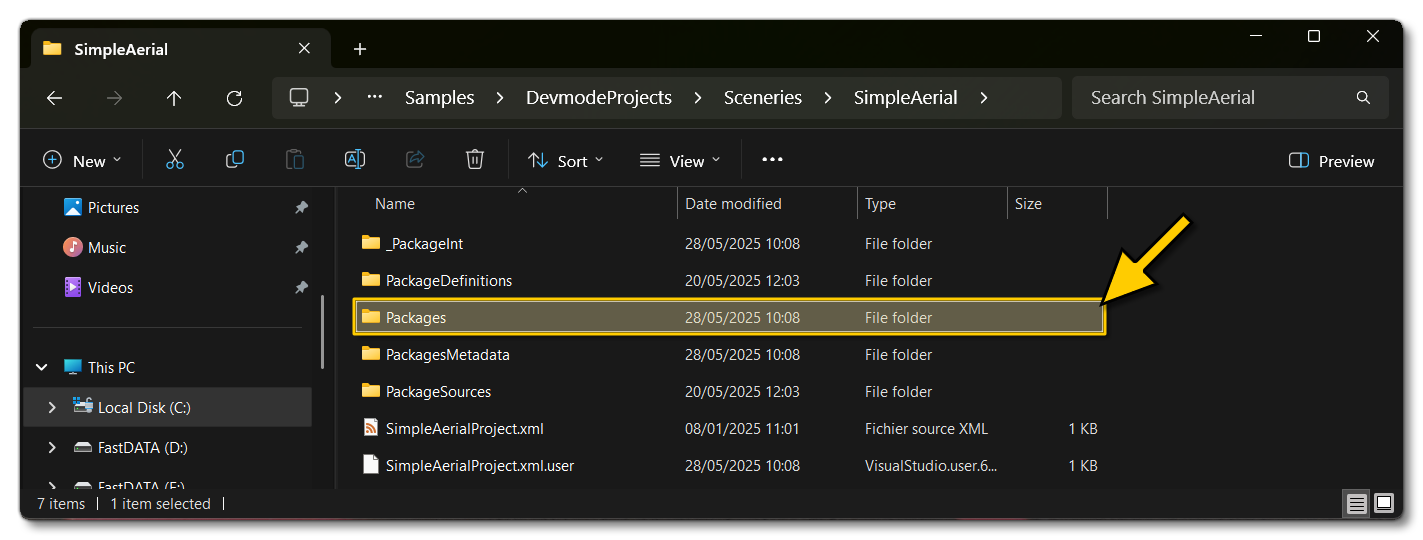
Task: Open the See more three-dots menu
Action: click(772, 160)
